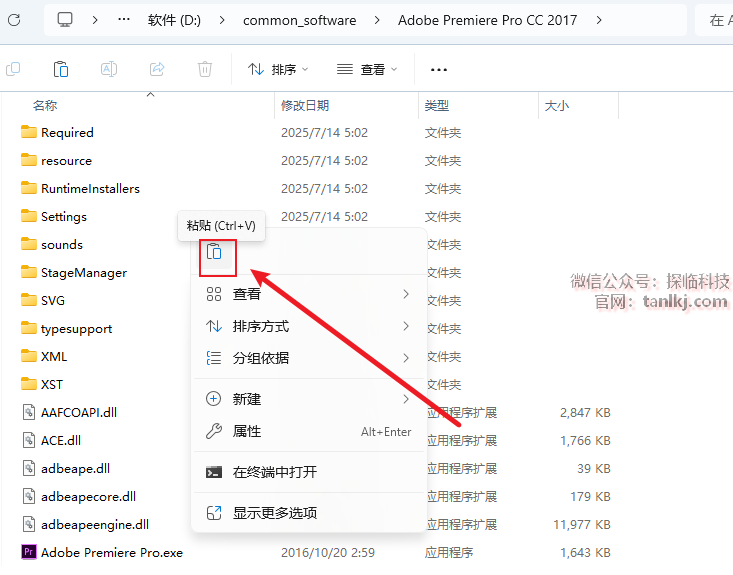The width and height of the screenshot is (733, 575).
Task: Select the XST folder icon
Action: [x=29, y=384]
